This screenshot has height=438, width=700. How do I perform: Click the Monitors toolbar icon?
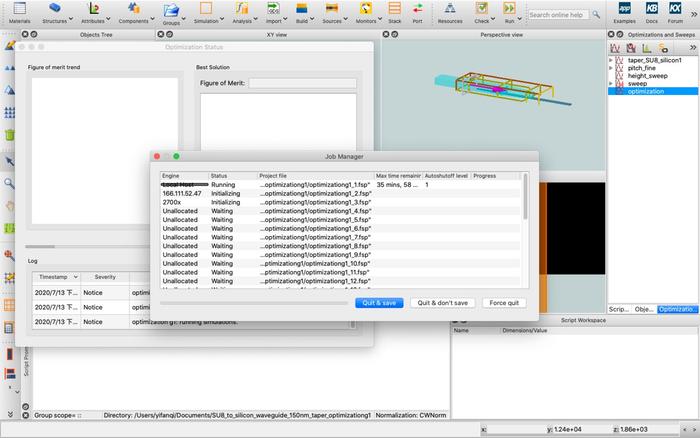click(x=366, y=8)
